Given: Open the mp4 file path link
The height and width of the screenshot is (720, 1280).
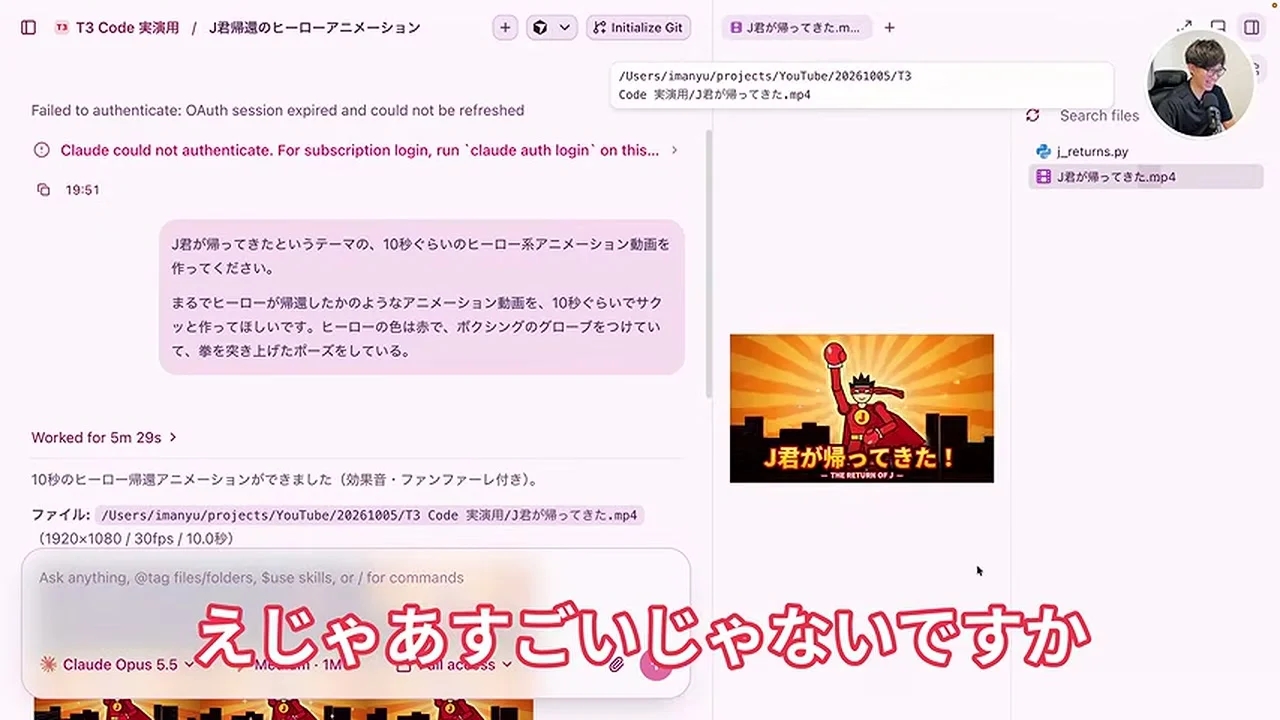Looking at the screenshot, I should (369, 516).
